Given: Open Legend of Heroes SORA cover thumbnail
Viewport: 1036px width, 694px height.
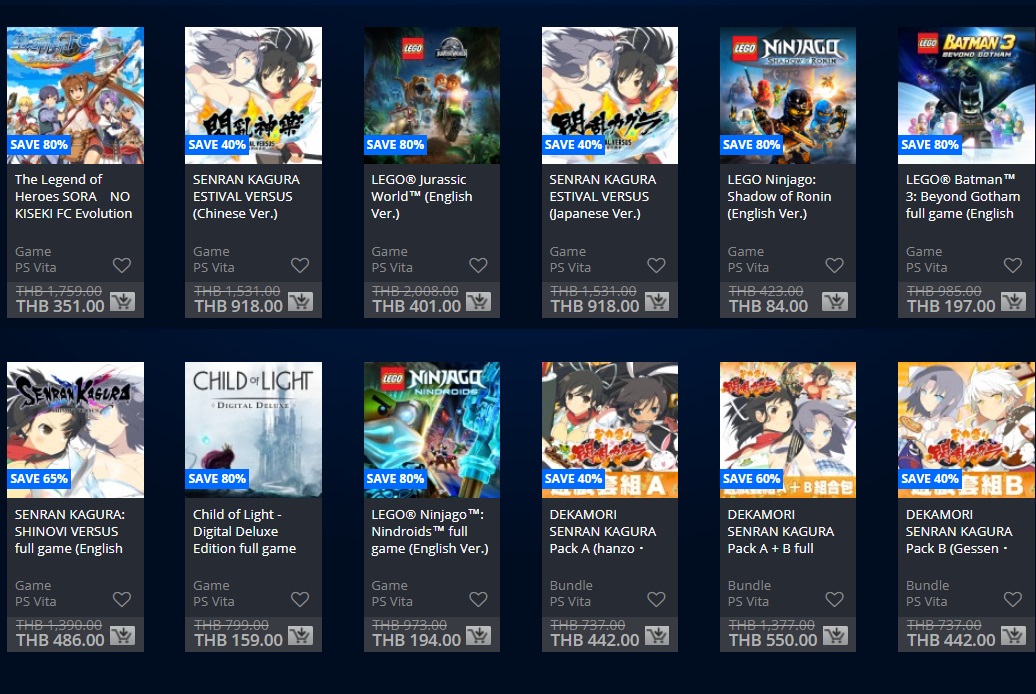Looking at the screenshot, I should click(75, 95).
